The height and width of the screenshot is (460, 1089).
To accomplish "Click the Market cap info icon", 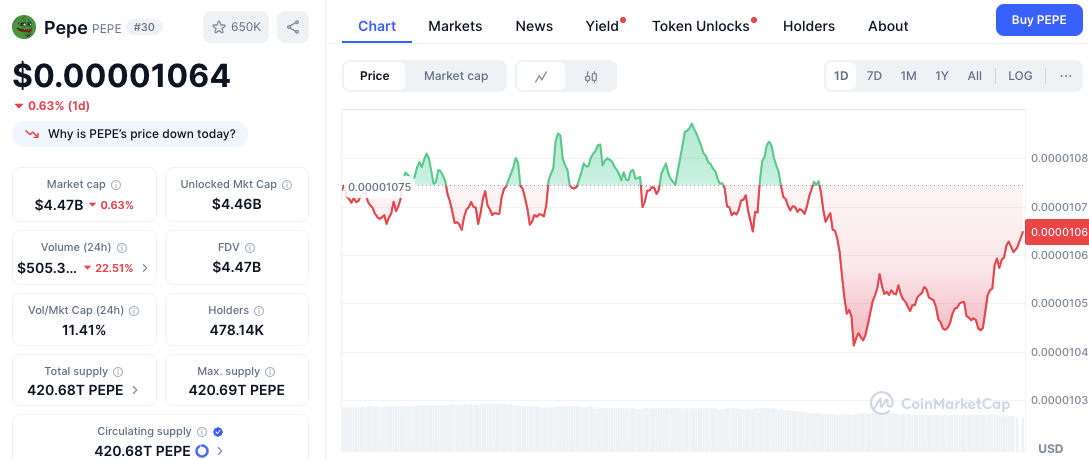I will pyautogui.click(x=116, y=185).
